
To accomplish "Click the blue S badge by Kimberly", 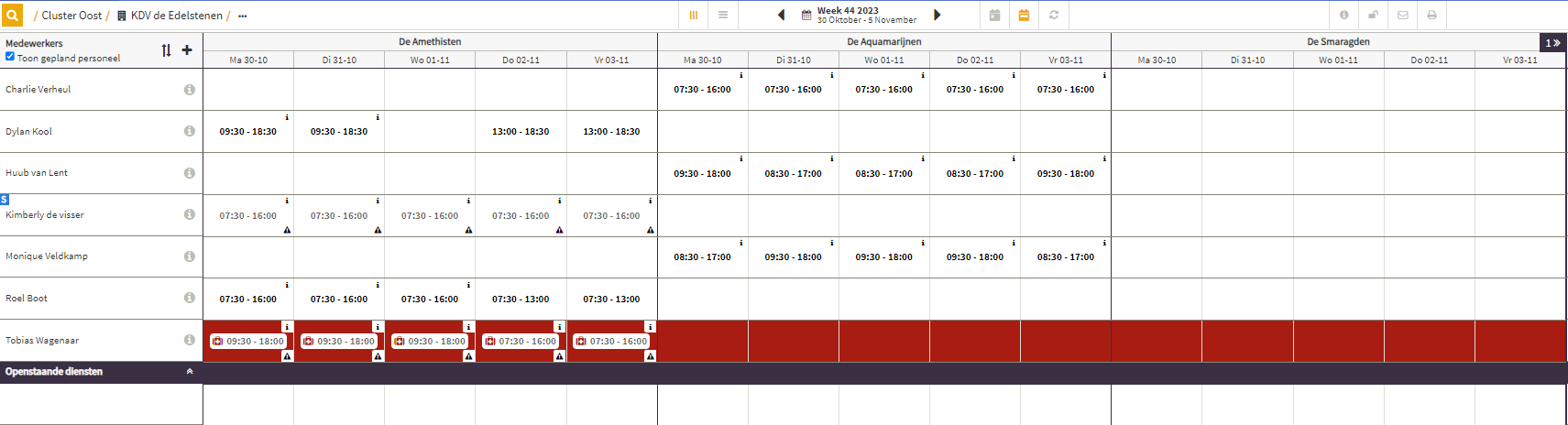I will tap(4, 199).
